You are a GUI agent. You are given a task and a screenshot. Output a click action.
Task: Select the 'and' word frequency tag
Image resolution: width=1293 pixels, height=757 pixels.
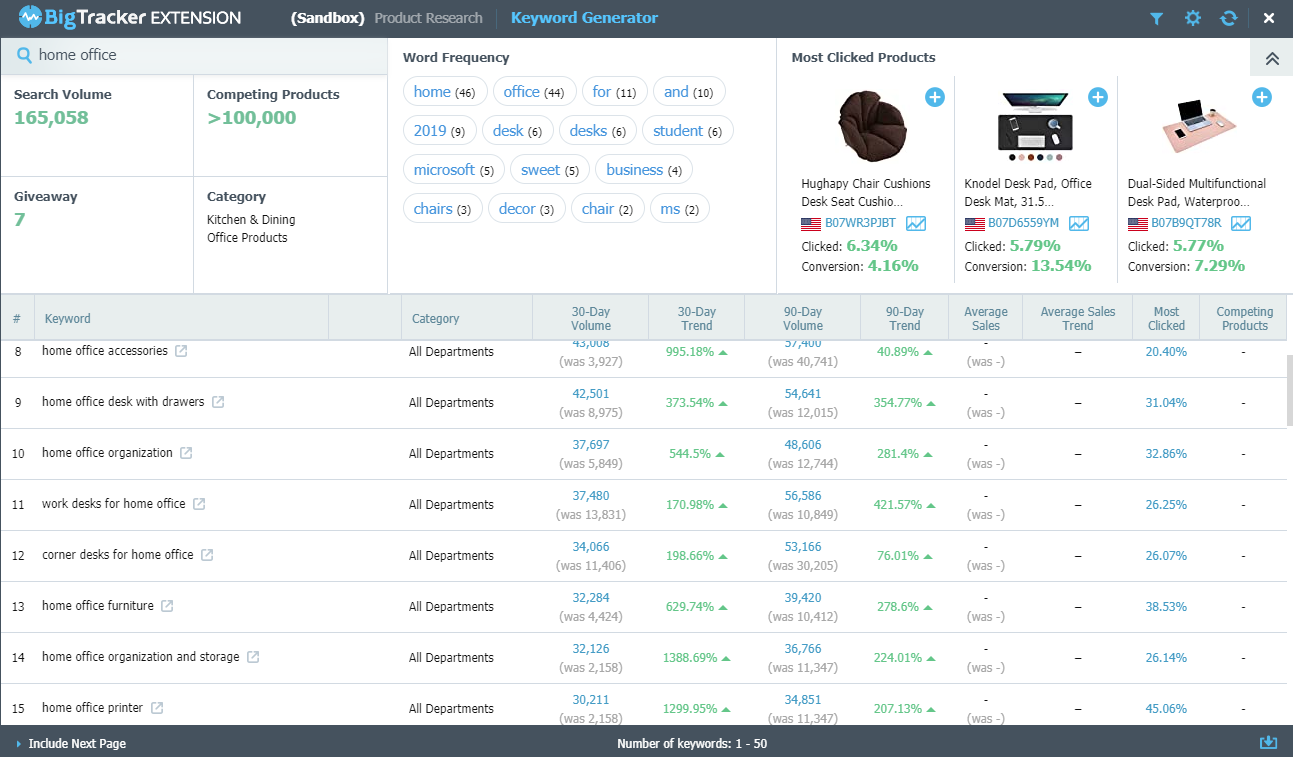coord(689,92)
